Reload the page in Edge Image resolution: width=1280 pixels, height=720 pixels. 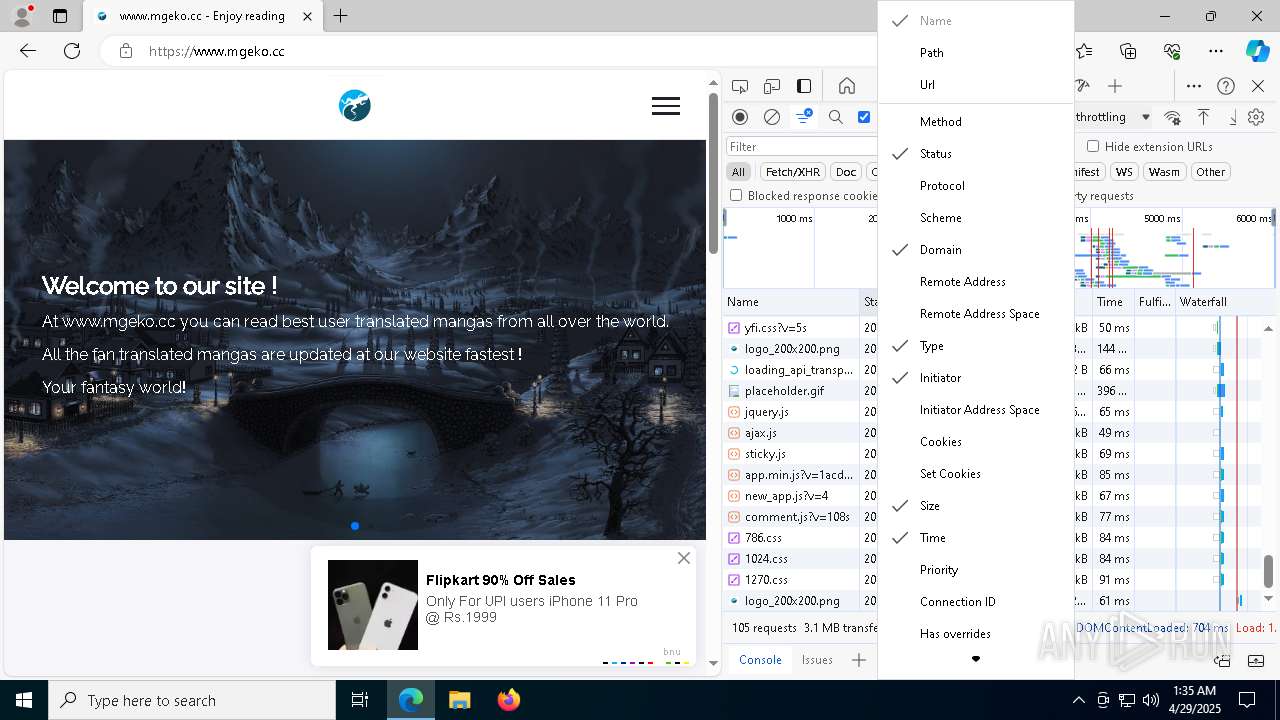[x=72, y=51]
